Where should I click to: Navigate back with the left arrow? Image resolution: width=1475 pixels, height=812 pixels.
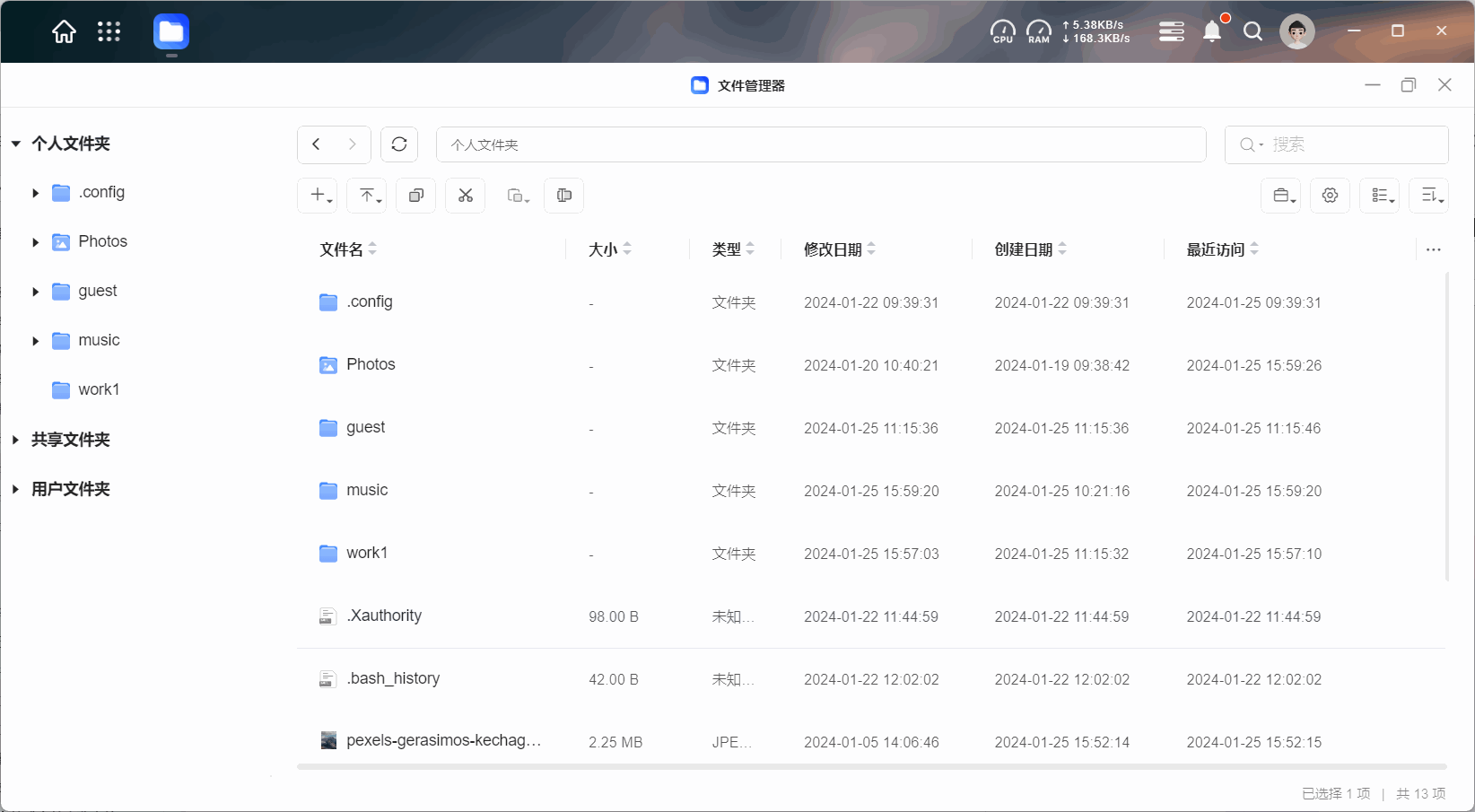316,144
